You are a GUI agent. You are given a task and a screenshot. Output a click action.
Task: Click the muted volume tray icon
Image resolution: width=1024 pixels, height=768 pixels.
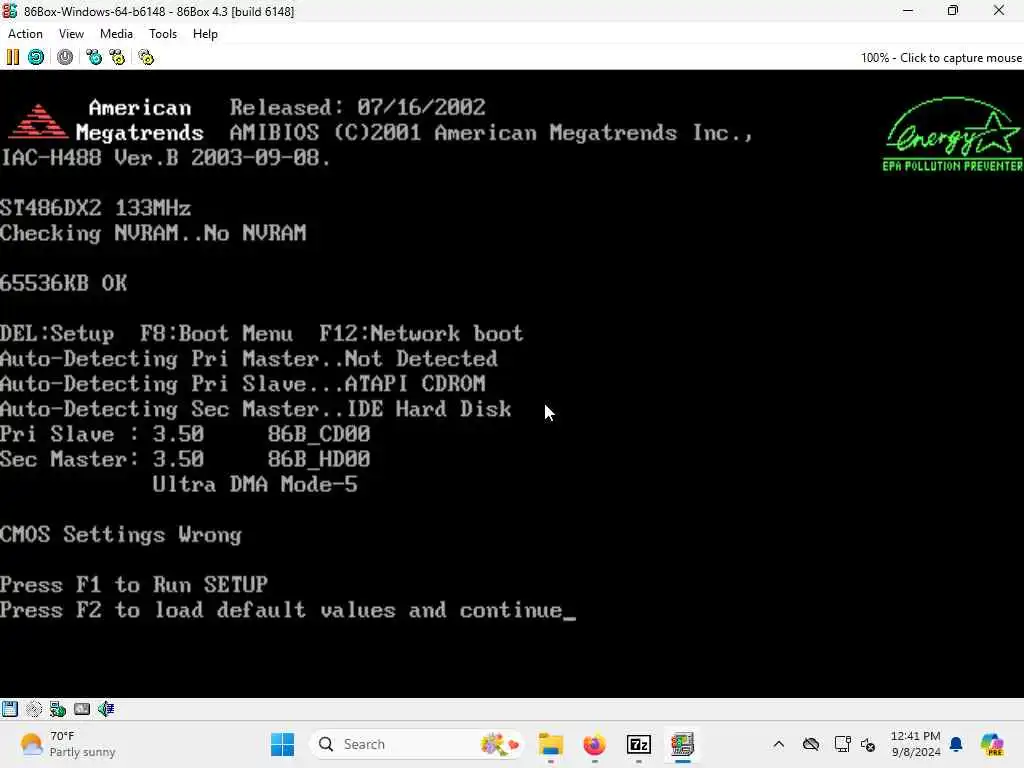[x=868, y=744]
